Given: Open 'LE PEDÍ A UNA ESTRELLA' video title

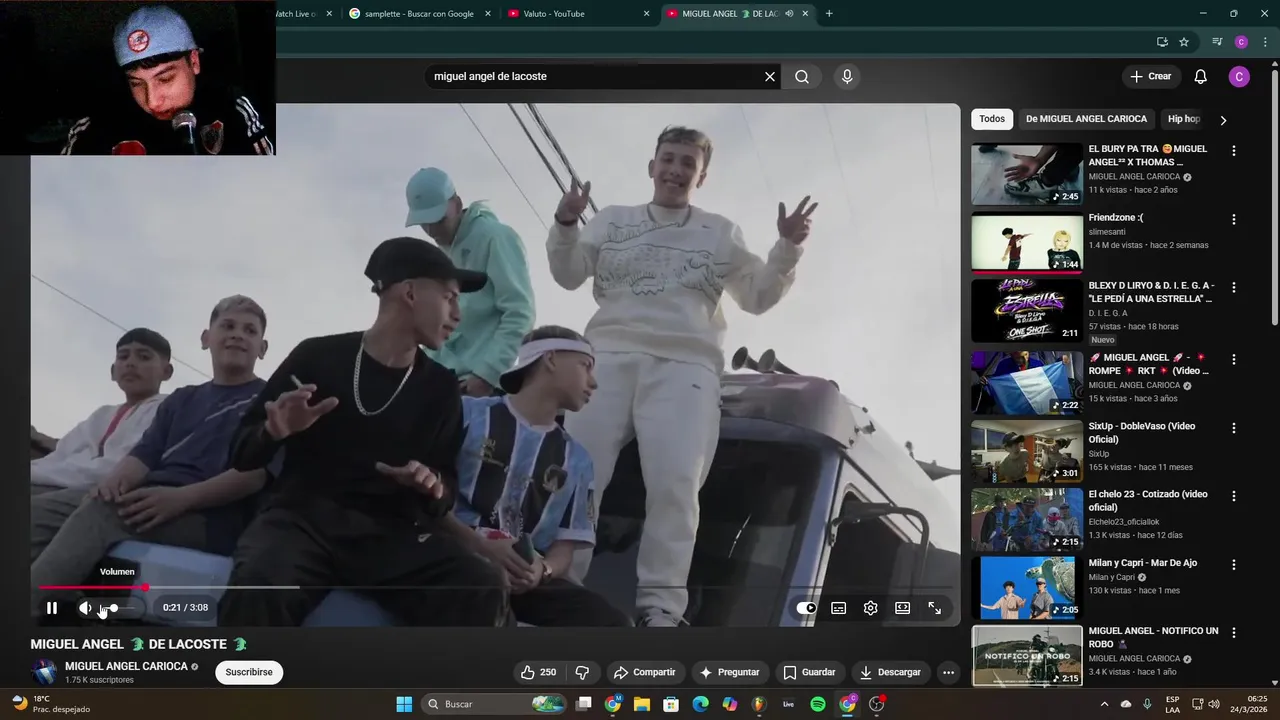Looking at the screenshot, I should click(x=1151, y=292).
